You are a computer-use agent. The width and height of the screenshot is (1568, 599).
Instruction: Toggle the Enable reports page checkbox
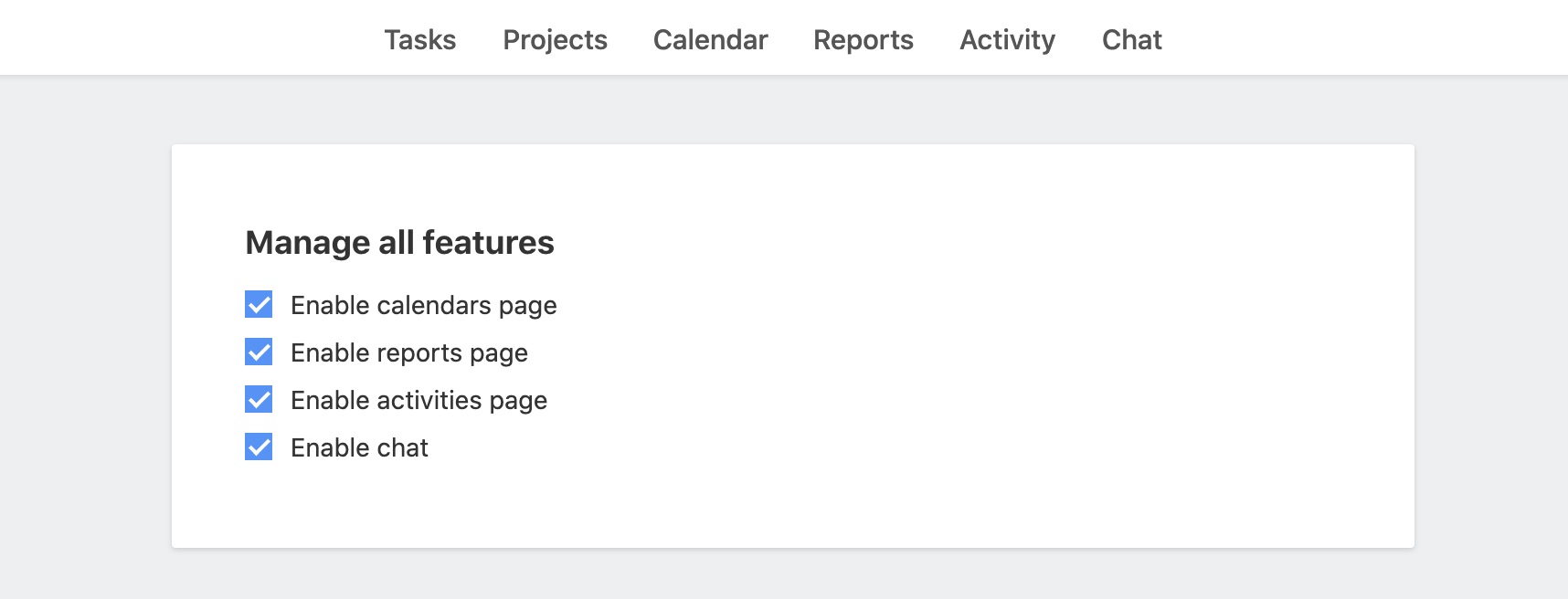click(x=259, y=352)
